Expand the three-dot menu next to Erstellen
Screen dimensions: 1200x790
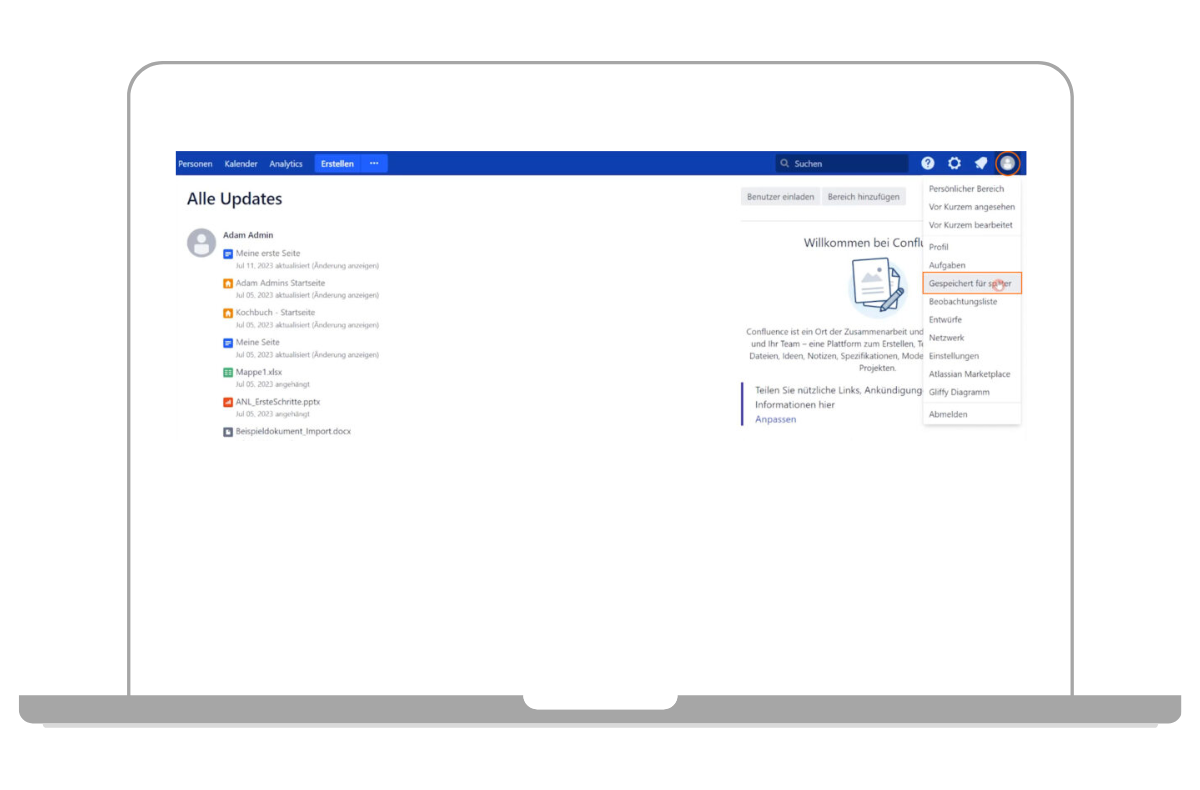pyautogui.click(x=374, y=164)
